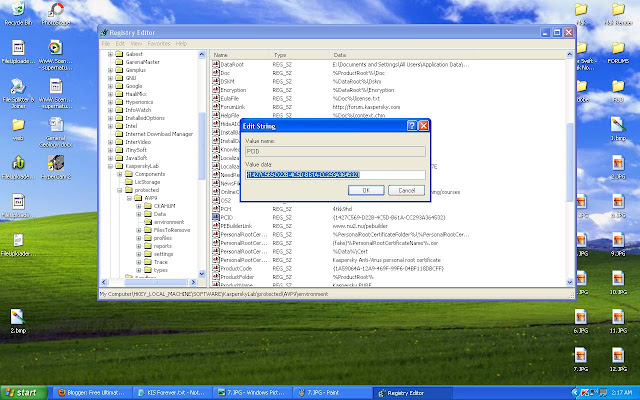Select the KasperskyLab folder icon in tree
This screenshot has width=640, height=400.
point(119,166)
